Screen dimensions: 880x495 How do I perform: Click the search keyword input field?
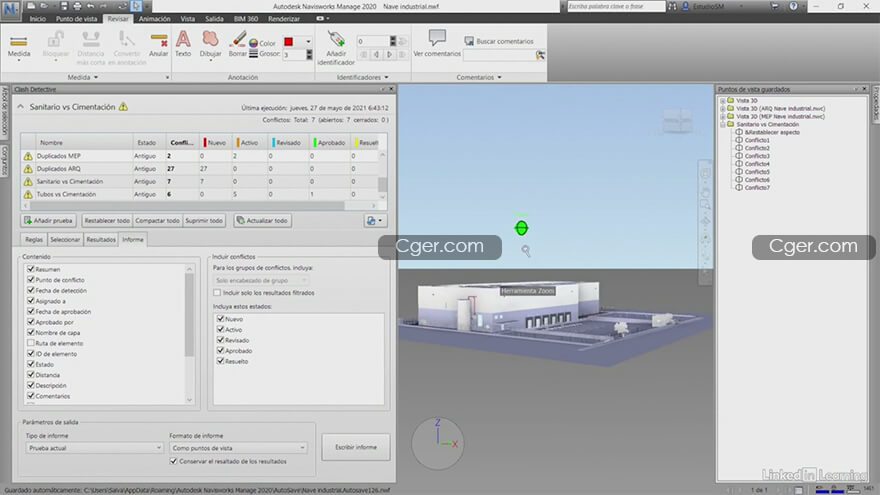[x=616, y=6]
